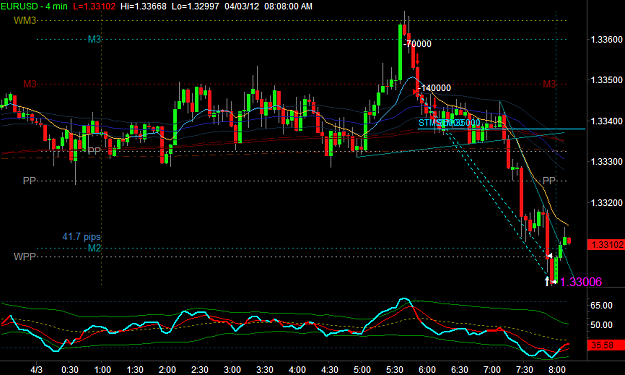Click the cyan STMS order label
Screen dimensions: 625x375
[449, 123]
